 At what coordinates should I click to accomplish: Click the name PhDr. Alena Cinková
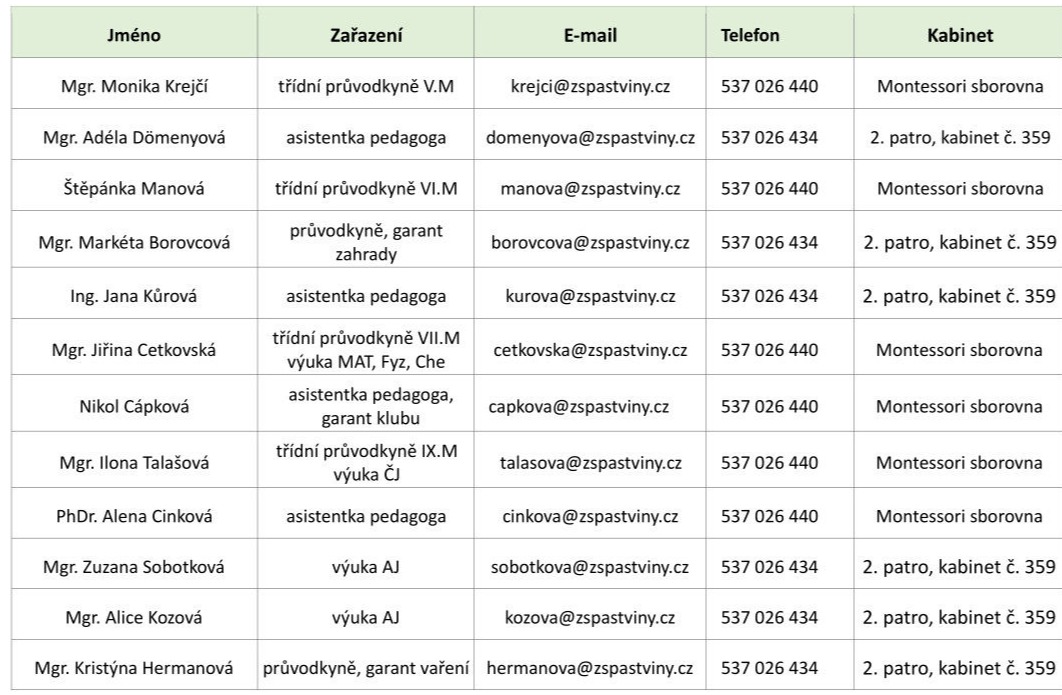tap(134, 516)
